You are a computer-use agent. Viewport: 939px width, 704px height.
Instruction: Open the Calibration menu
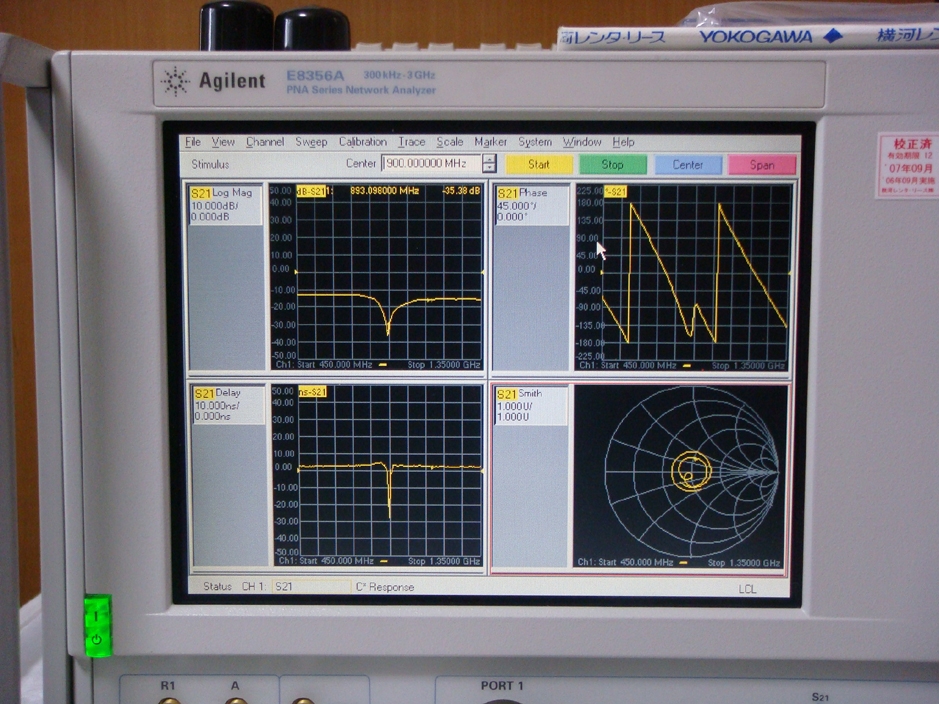[362, 142]
